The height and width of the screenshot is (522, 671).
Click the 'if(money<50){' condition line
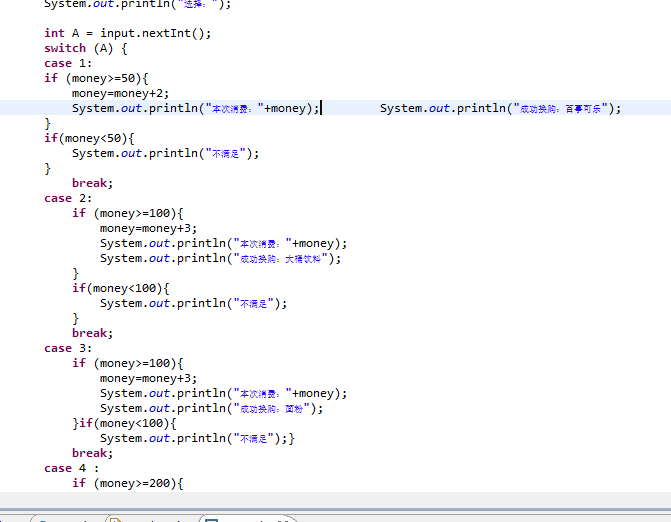[89, 138]
